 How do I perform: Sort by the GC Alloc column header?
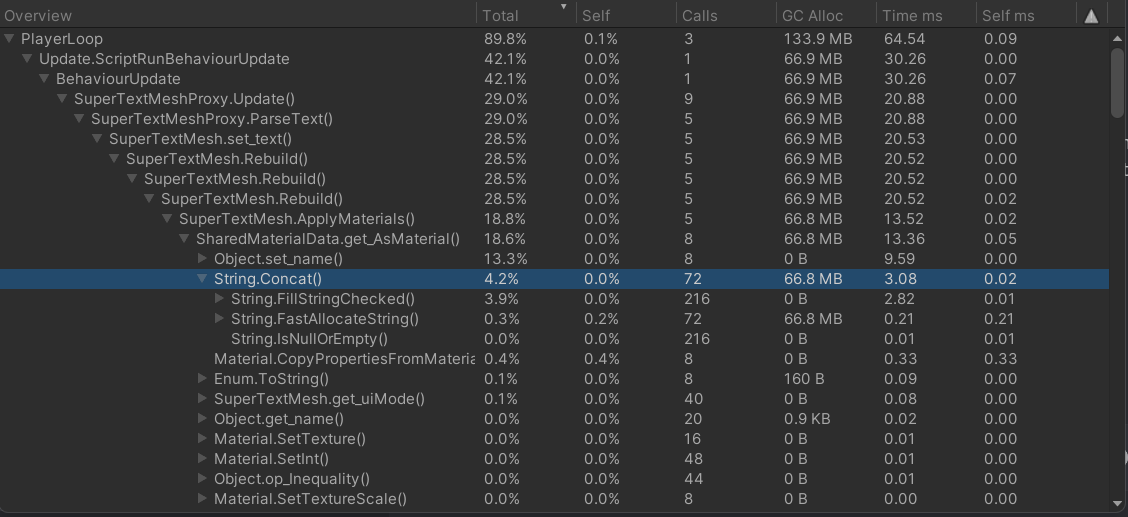pos(827,15)
